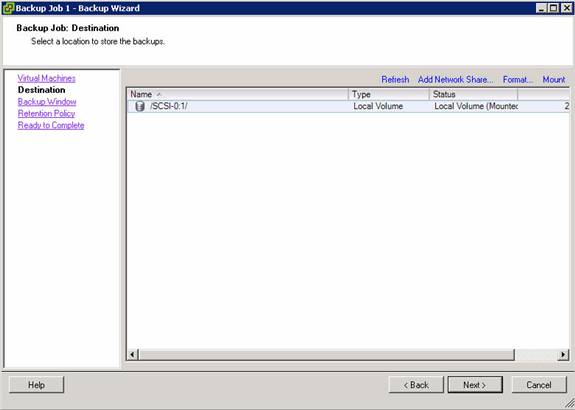Image resolution: width=575 pixels, height=410 pixels.
Task: Jump to the Retention Policy step
Action: [46, 113]
